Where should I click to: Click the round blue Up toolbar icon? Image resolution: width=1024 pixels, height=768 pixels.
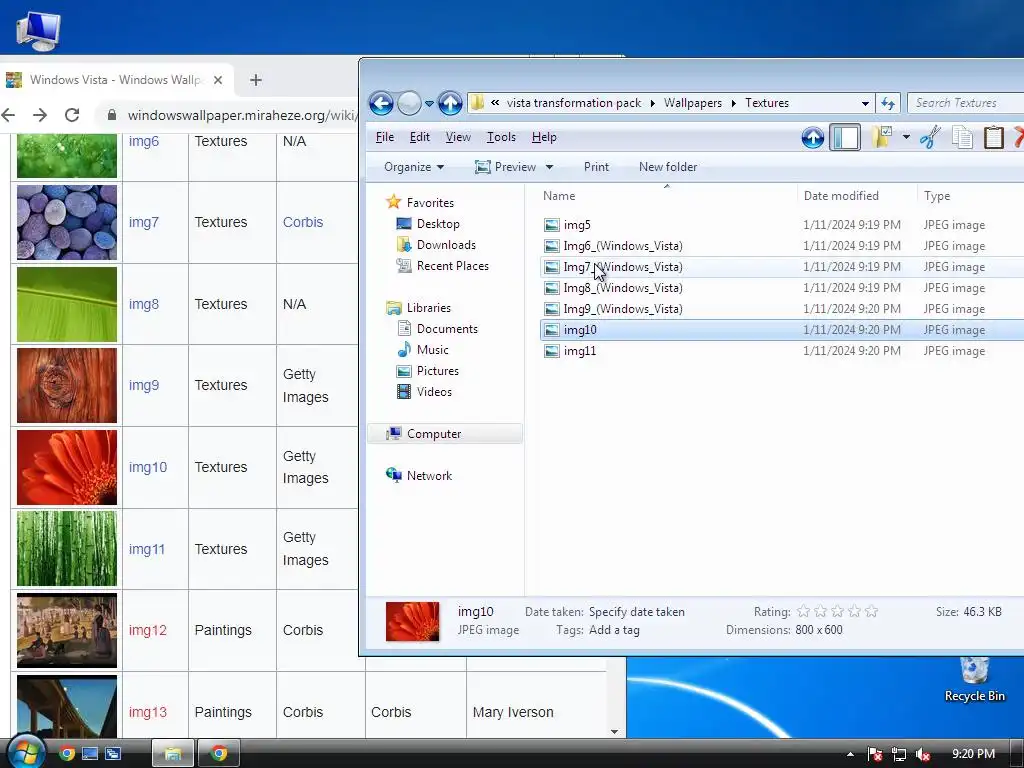812,138
